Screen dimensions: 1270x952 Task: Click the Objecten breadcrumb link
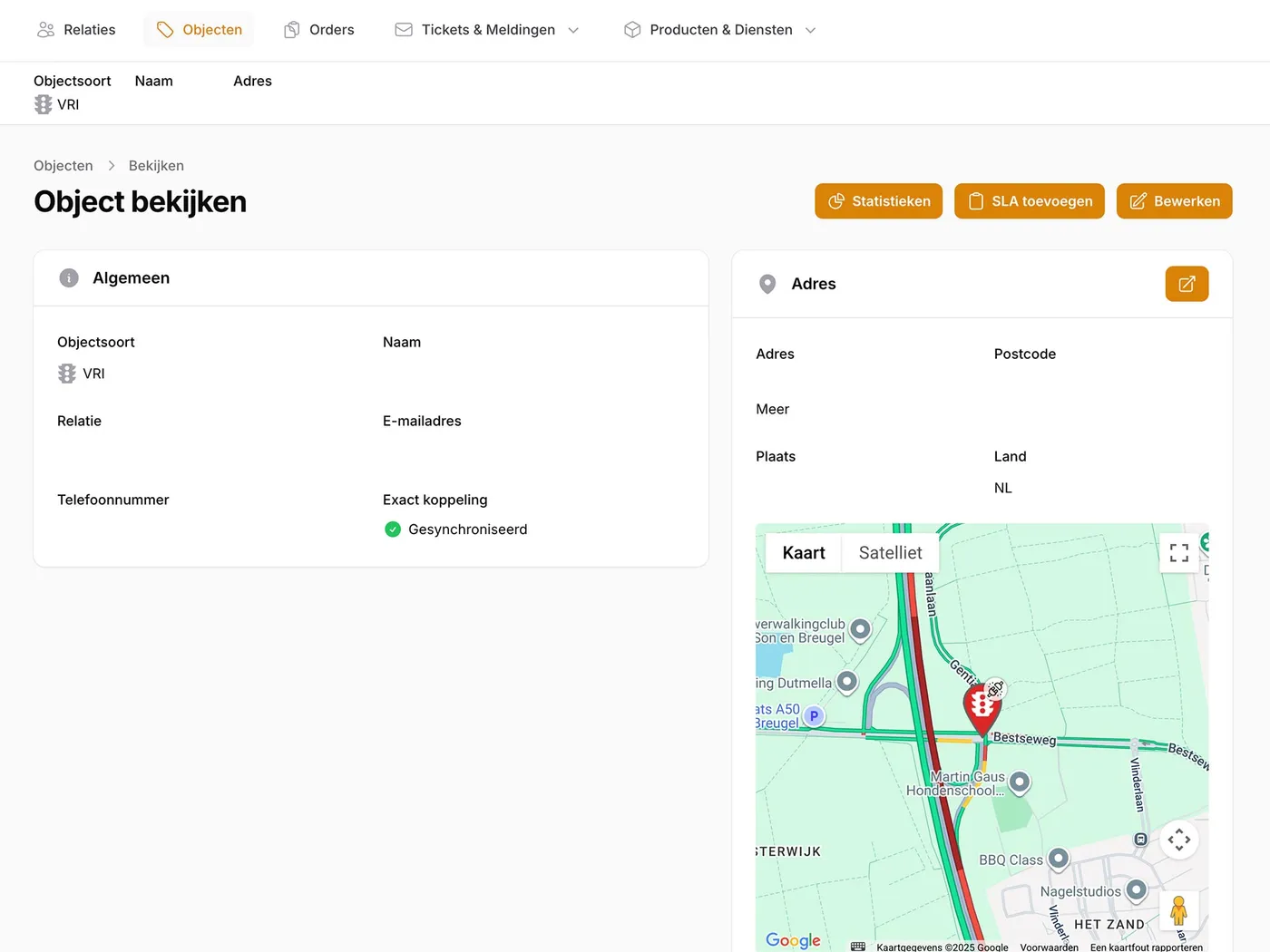[x=63, y=166]
